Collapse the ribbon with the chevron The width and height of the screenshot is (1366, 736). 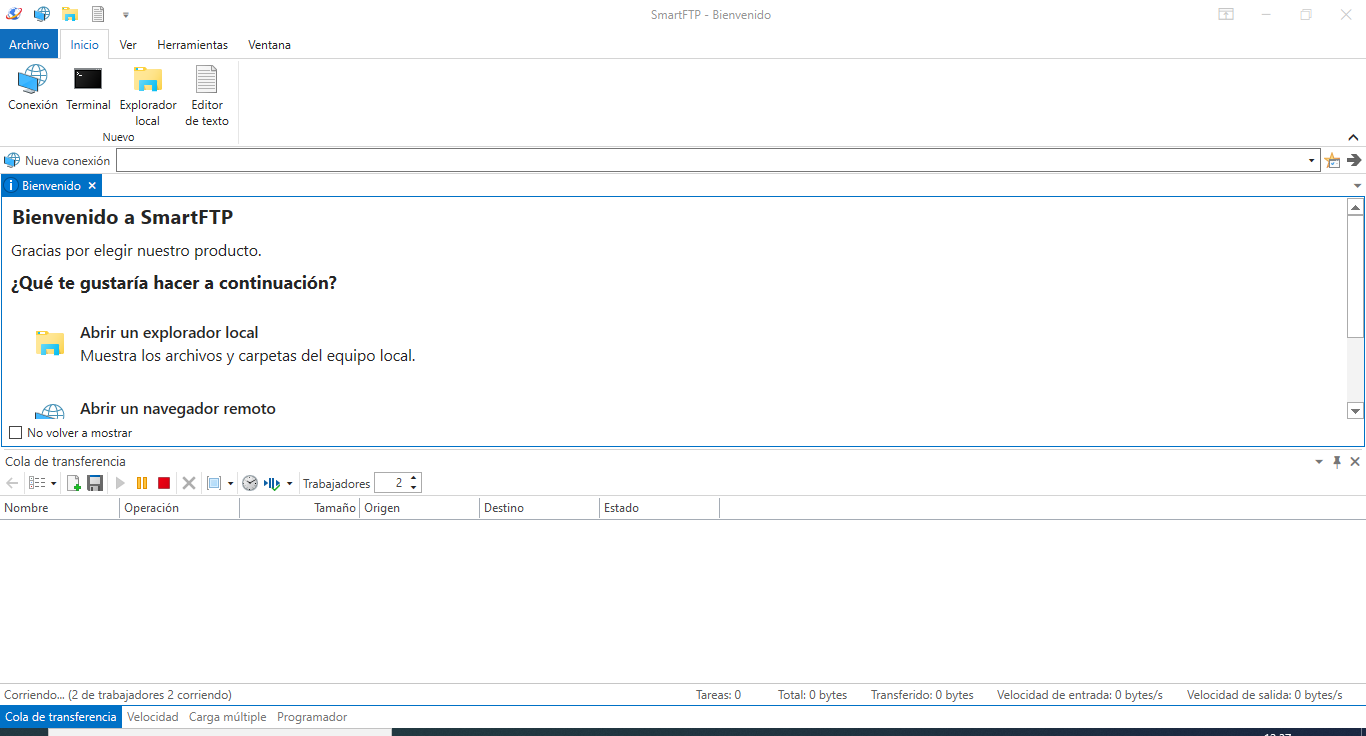(x=1353, y=138)
